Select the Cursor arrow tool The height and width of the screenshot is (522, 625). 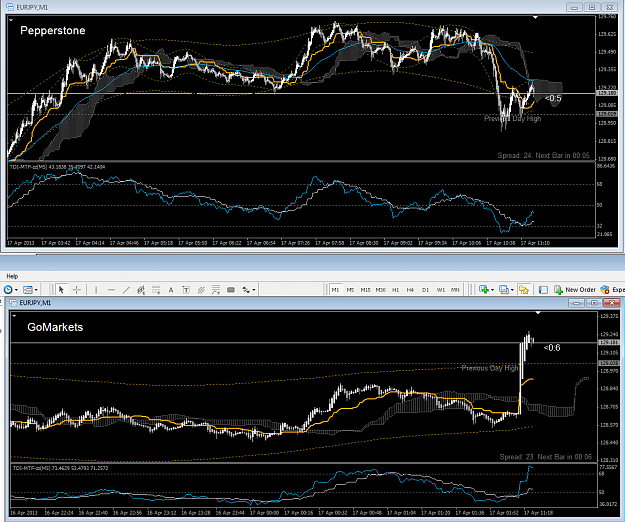point(61,290)
